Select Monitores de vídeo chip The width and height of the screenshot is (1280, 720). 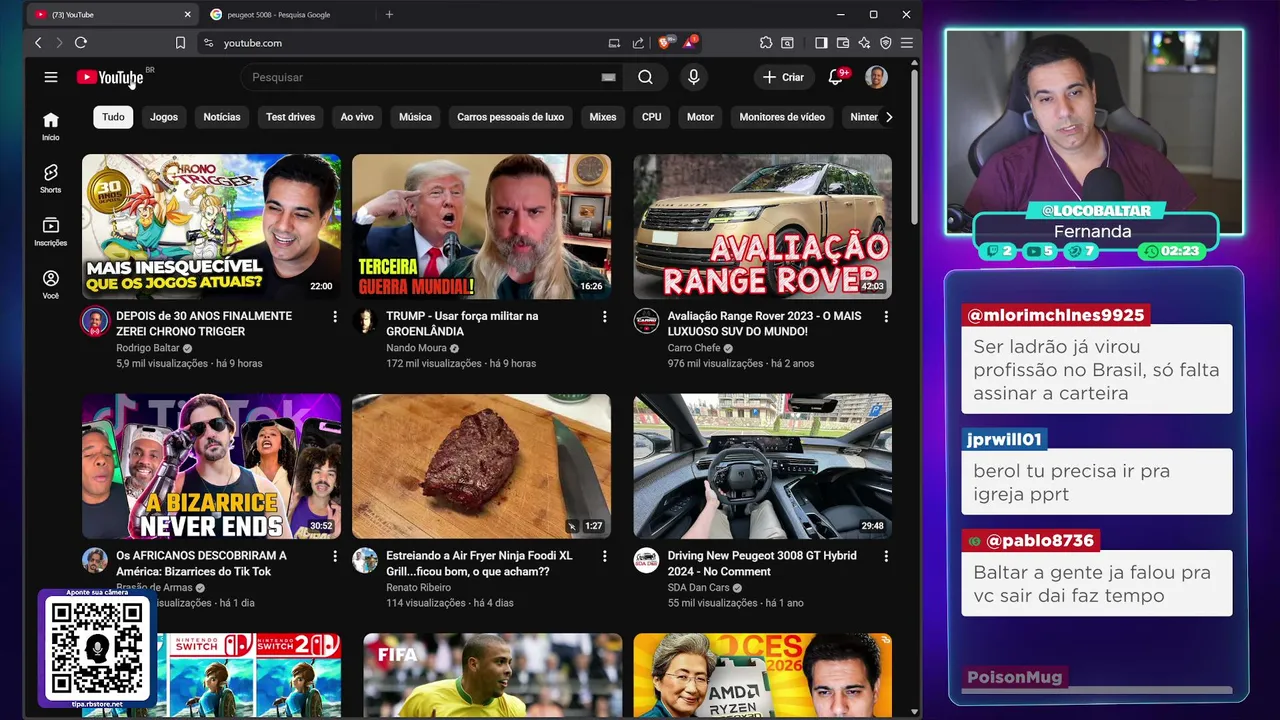point(782,117)
